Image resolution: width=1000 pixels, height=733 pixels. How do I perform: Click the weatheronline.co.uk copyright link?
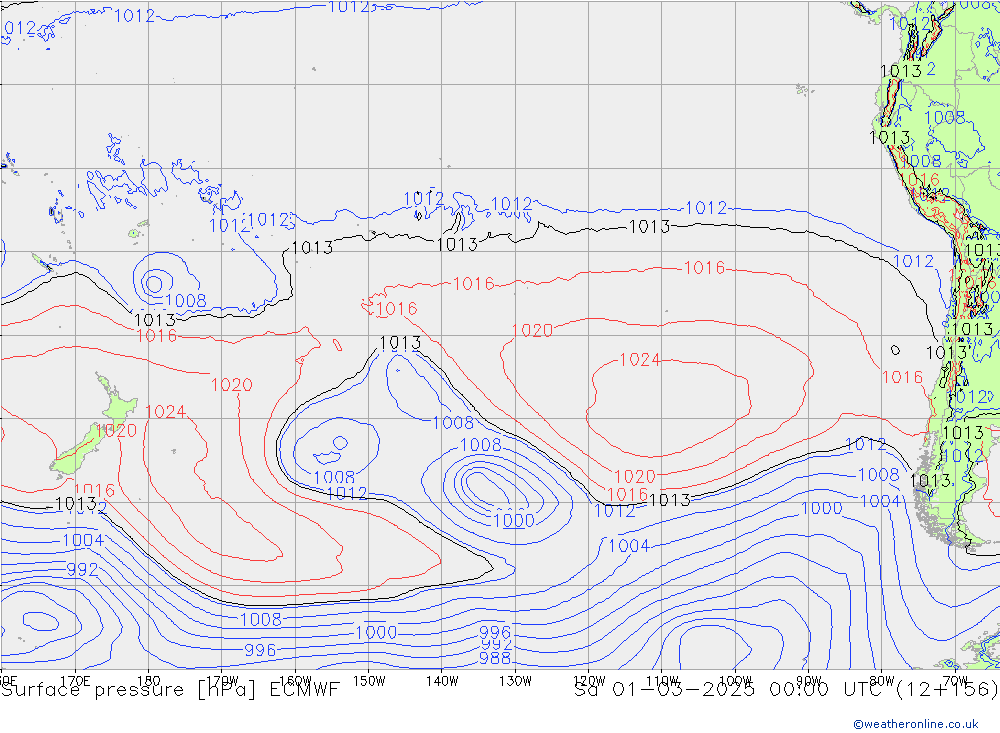click(x=915, y=723)
